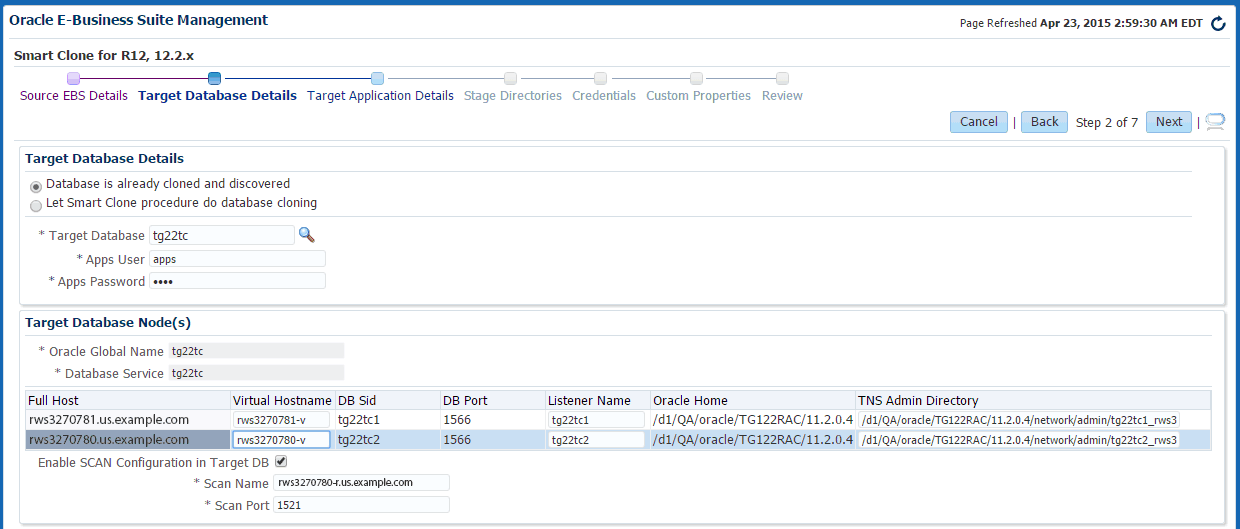Click the Next button
Image resolution: width=1240 pixels, height=529 pixels.
[x=1169, y=122]
